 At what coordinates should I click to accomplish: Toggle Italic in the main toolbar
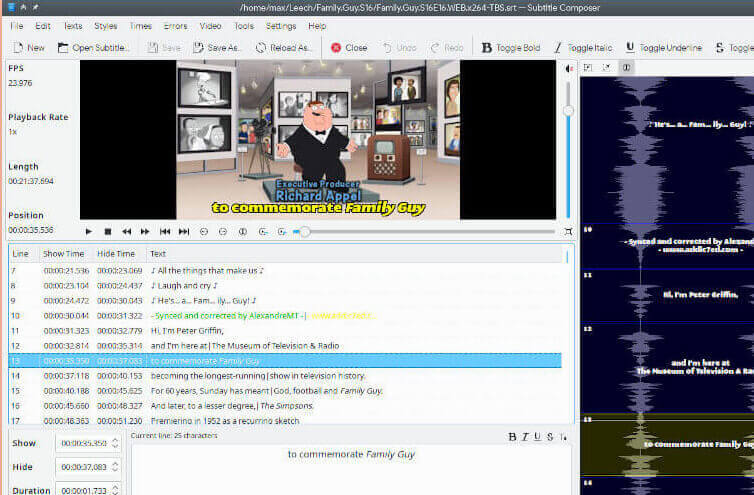click(x=582, y=47)
